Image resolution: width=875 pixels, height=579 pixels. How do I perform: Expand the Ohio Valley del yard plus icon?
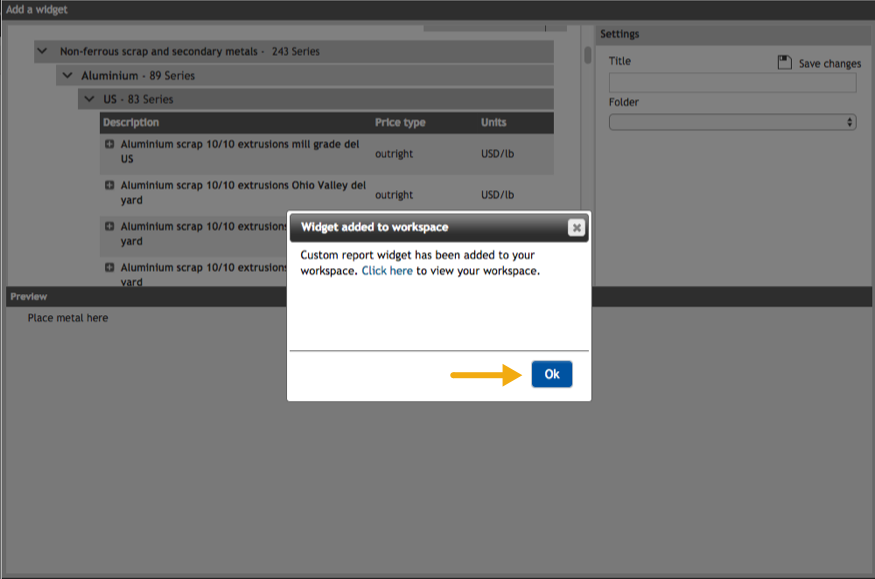pos(109,186)
